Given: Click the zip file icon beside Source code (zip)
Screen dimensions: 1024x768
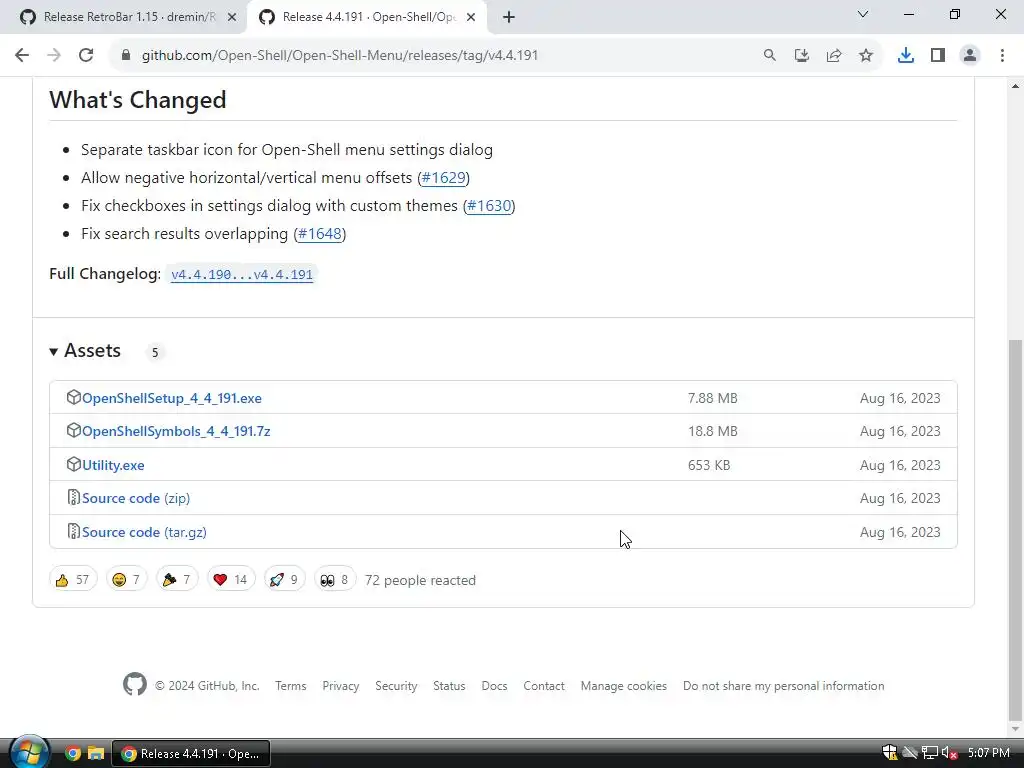Looking at the screenshot, I should (x=74, y=498).
